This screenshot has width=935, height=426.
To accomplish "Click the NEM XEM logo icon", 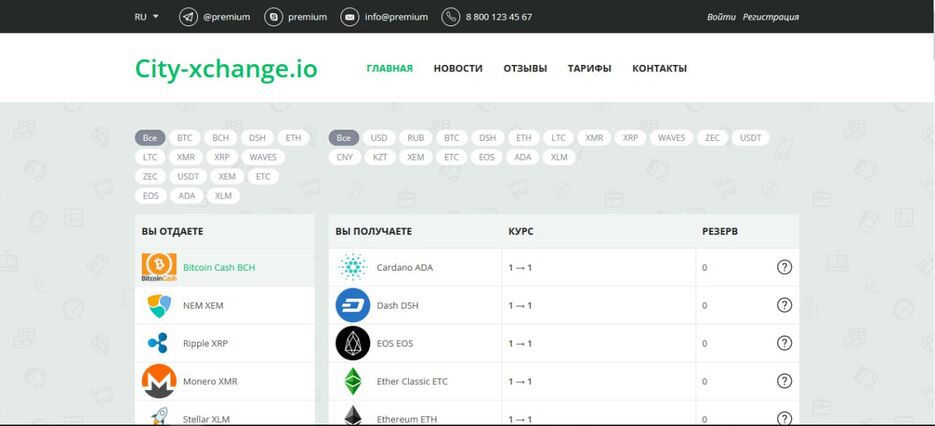I will point(159,305).
